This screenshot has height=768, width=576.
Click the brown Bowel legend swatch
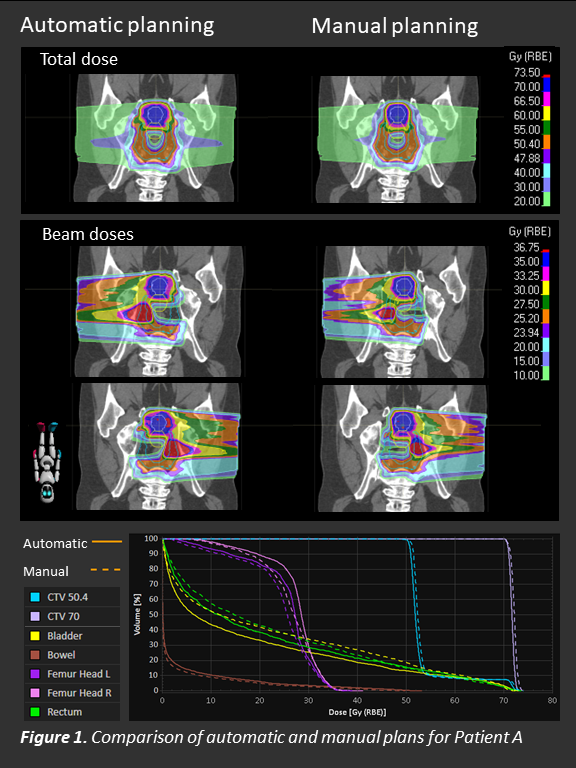point(35,655)
